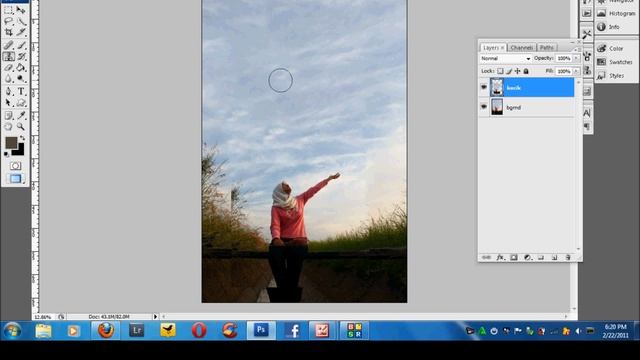Viewport: 640px width, 360px height.
Task: Create a new layer group
Action: click(x=541, y=258)
